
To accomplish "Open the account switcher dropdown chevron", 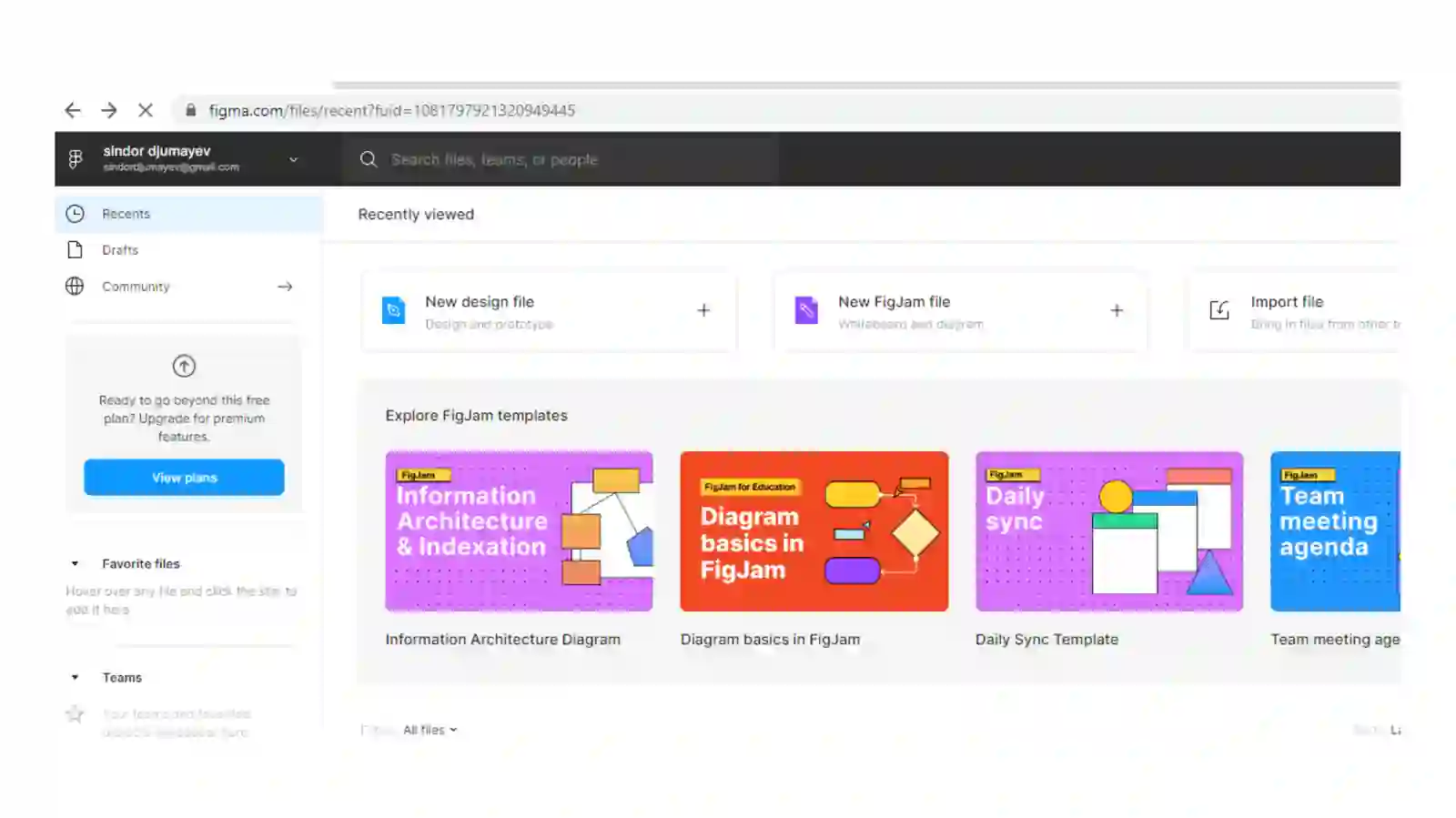I will (293, 159).
